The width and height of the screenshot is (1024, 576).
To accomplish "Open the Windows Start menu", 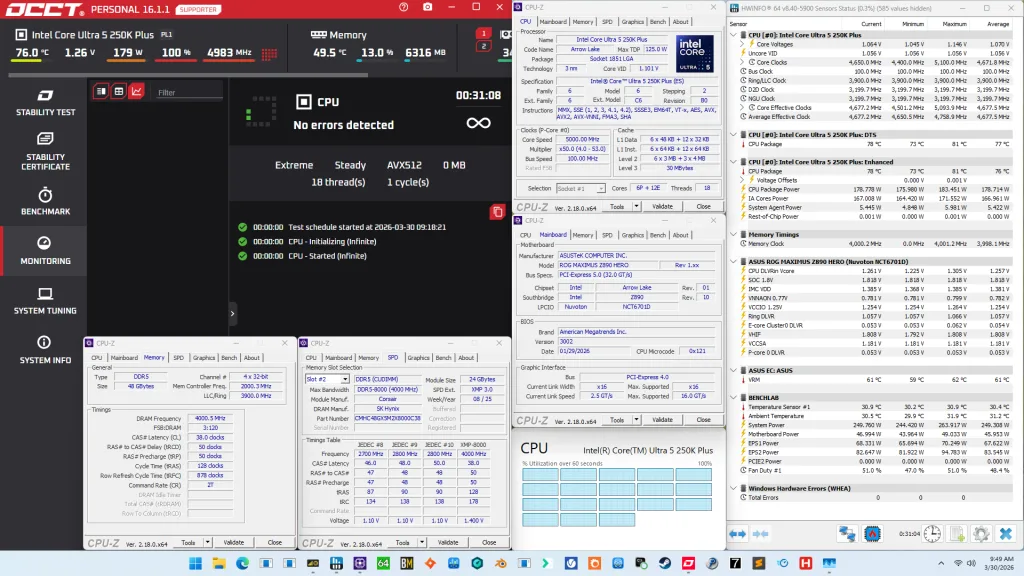I will point(195,564).
